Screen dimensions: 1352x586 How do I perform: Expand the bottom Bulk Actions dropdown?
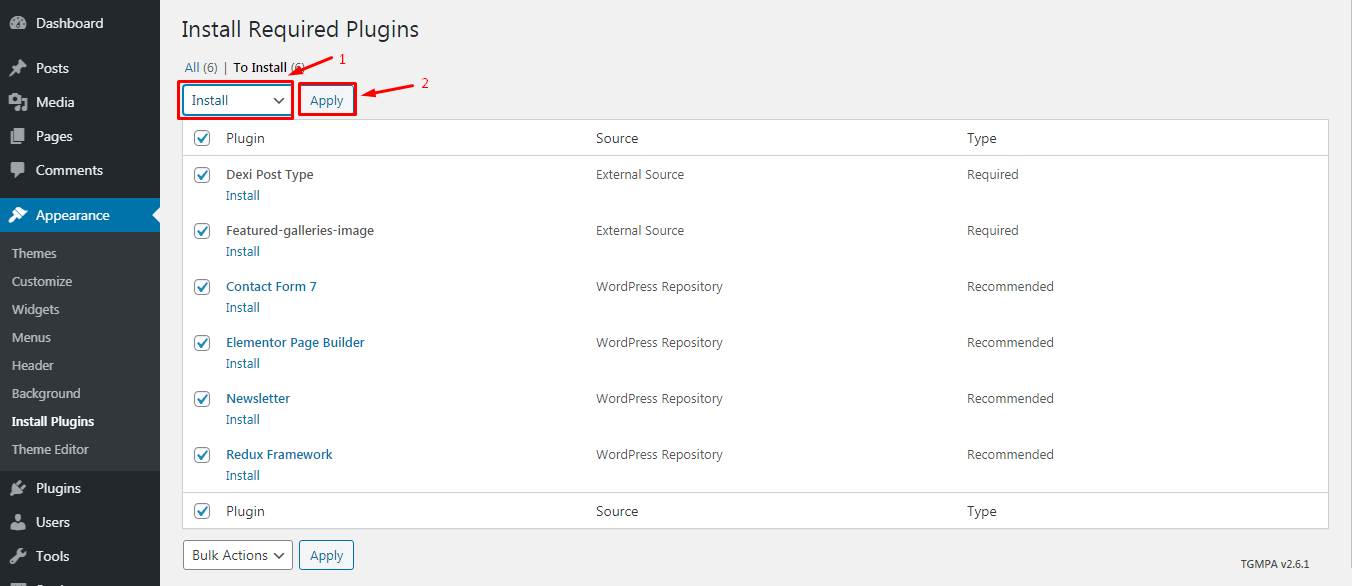[237, 555]
